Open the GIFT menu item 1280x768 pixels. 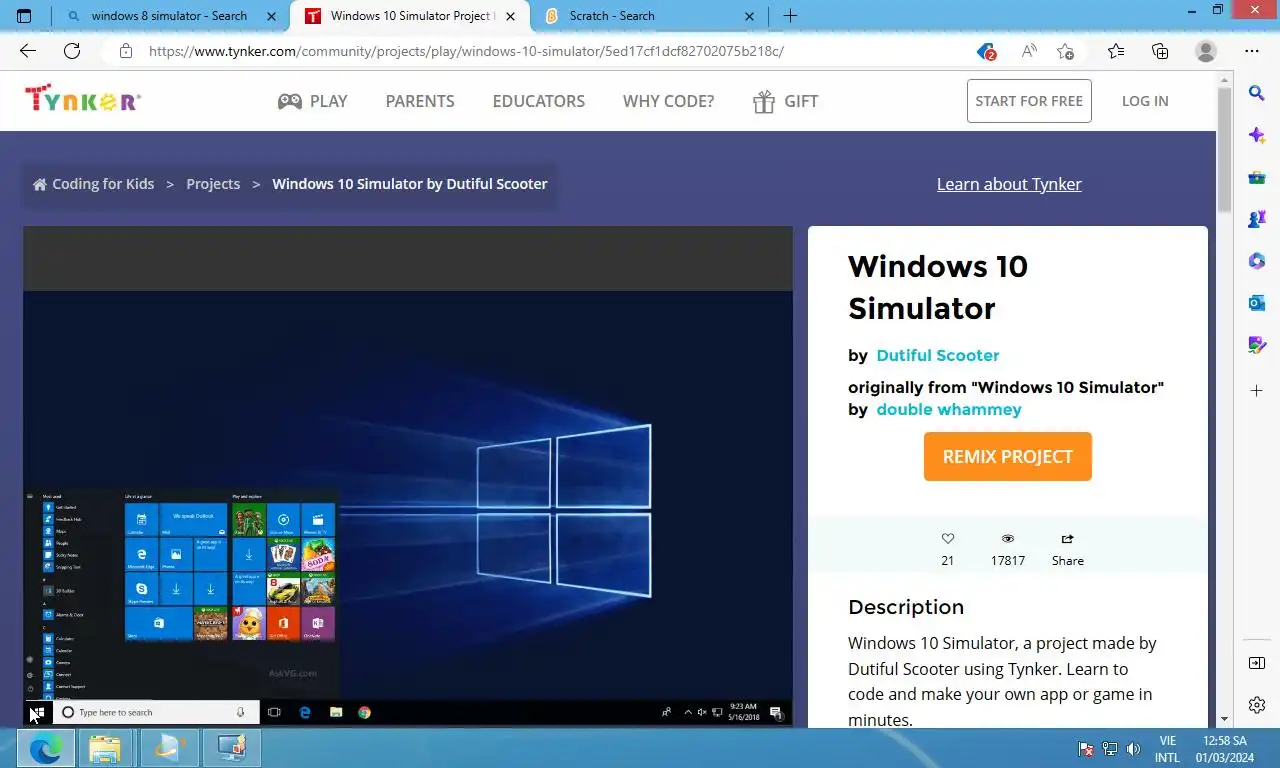pos(785,101)
